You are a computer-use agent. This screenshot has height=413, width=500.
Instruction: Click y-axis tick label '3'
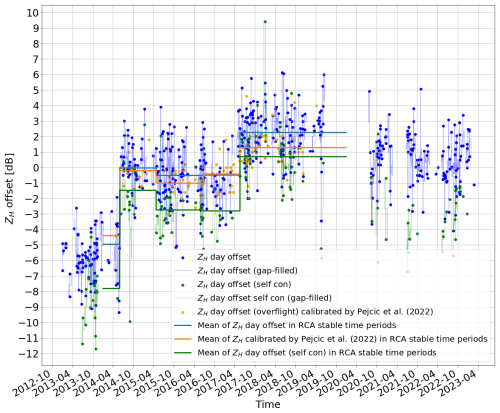click(x=36, y=121)
